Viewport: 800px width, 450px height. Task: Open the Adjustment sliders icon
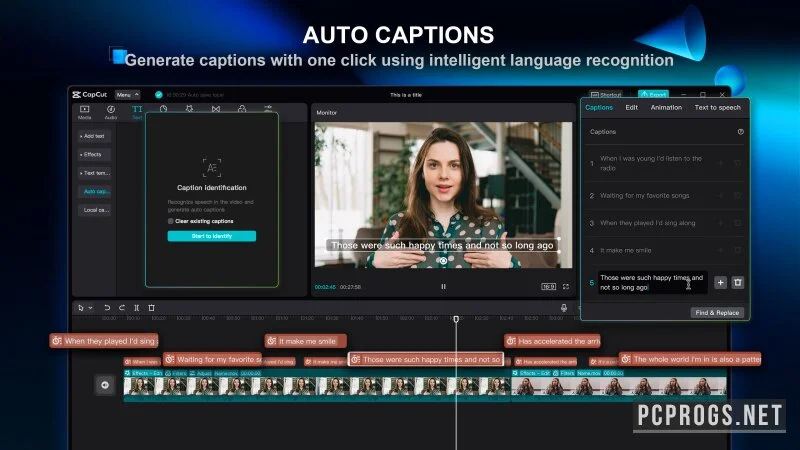tap(268, 108)
